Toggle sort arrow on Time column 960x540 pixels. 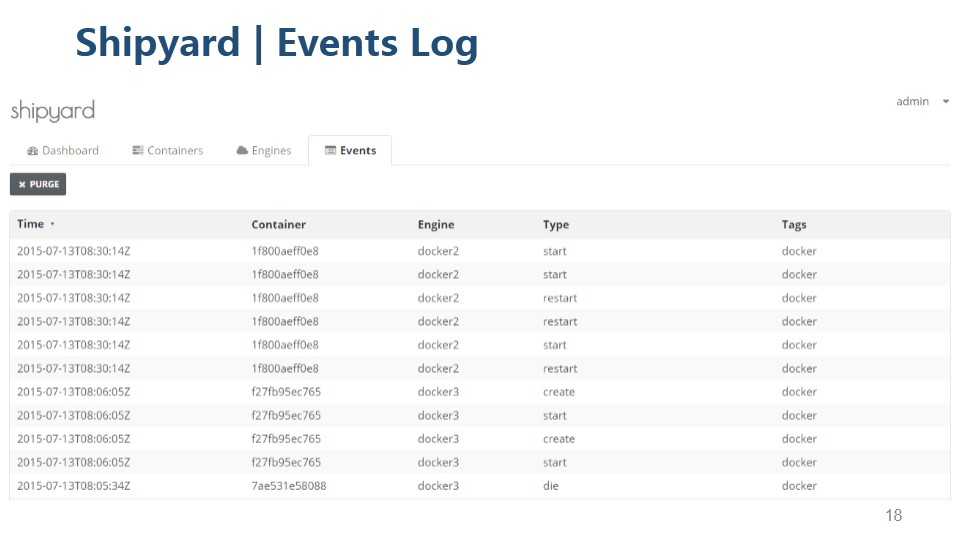52,225
